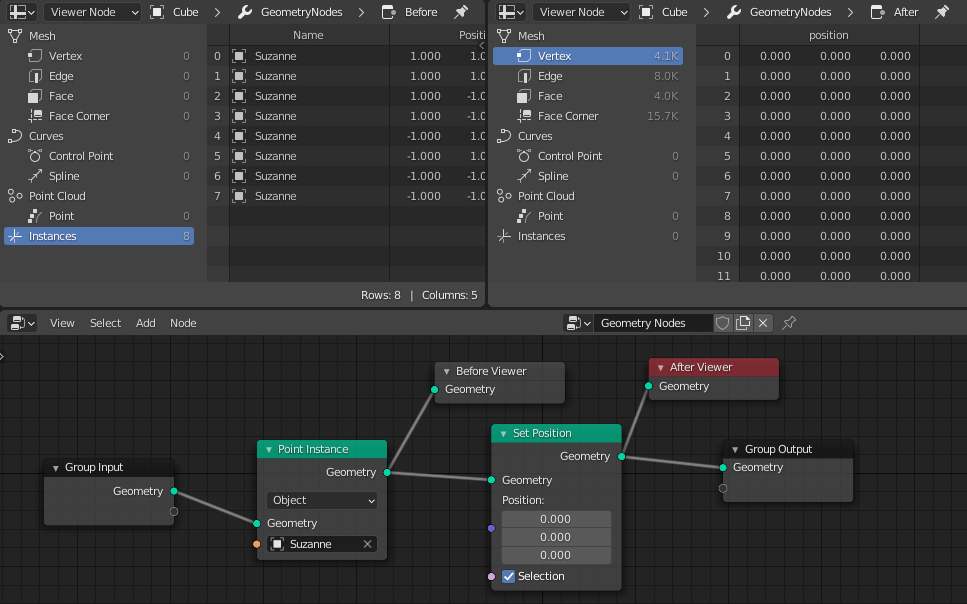Screen dimensions: 967x604
Task: Toggle the pin icon in left spreadsheet header
Action: point(461,12)
